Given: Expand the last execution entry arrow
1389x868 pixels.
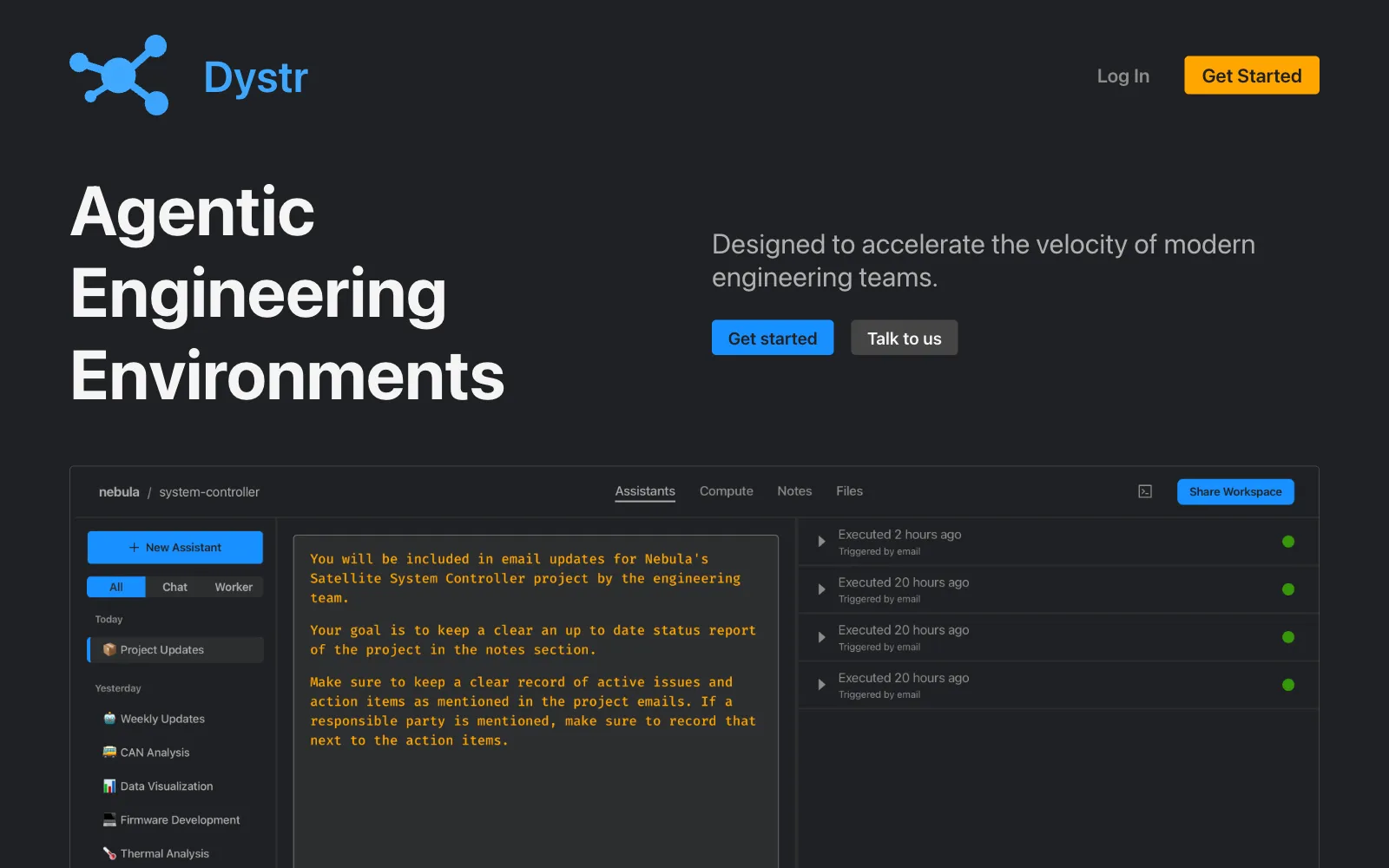Looking at the screenshot, I should click(x=821, y=685).
